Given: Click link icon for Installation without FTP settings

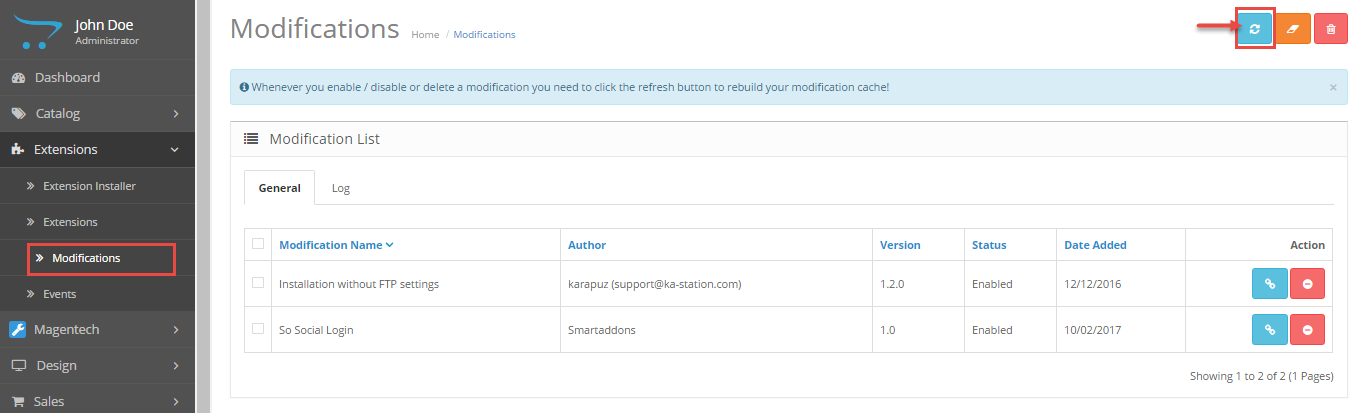Looking at the screenshot, I should point(1269,284).
